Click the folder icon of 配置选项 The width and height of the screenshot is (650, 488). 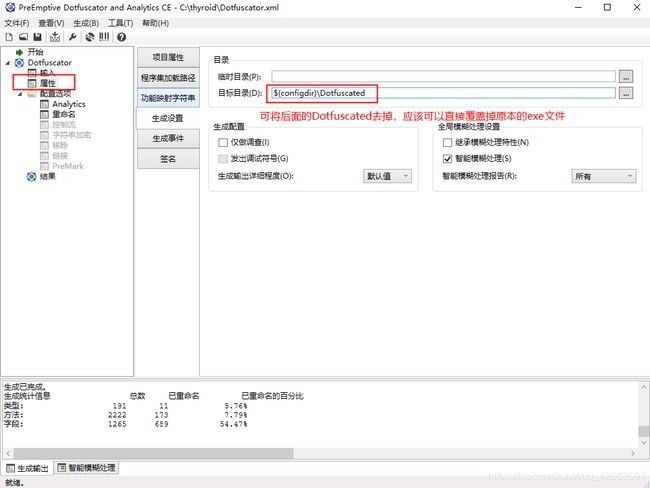tap(32, 94)
